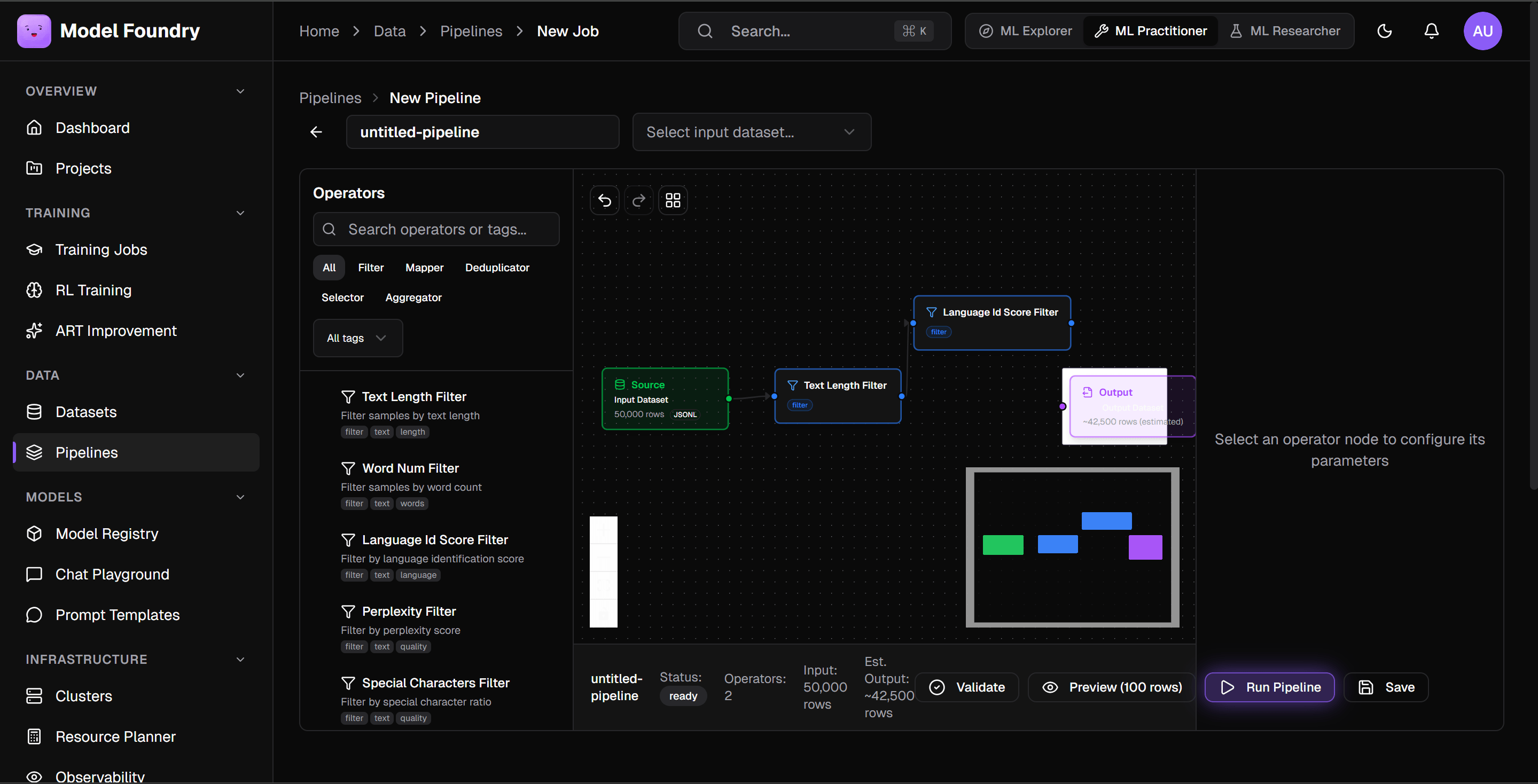The image size is (1538, 784).
Task: Click the canvas minimap
Action: (1072, 547)
